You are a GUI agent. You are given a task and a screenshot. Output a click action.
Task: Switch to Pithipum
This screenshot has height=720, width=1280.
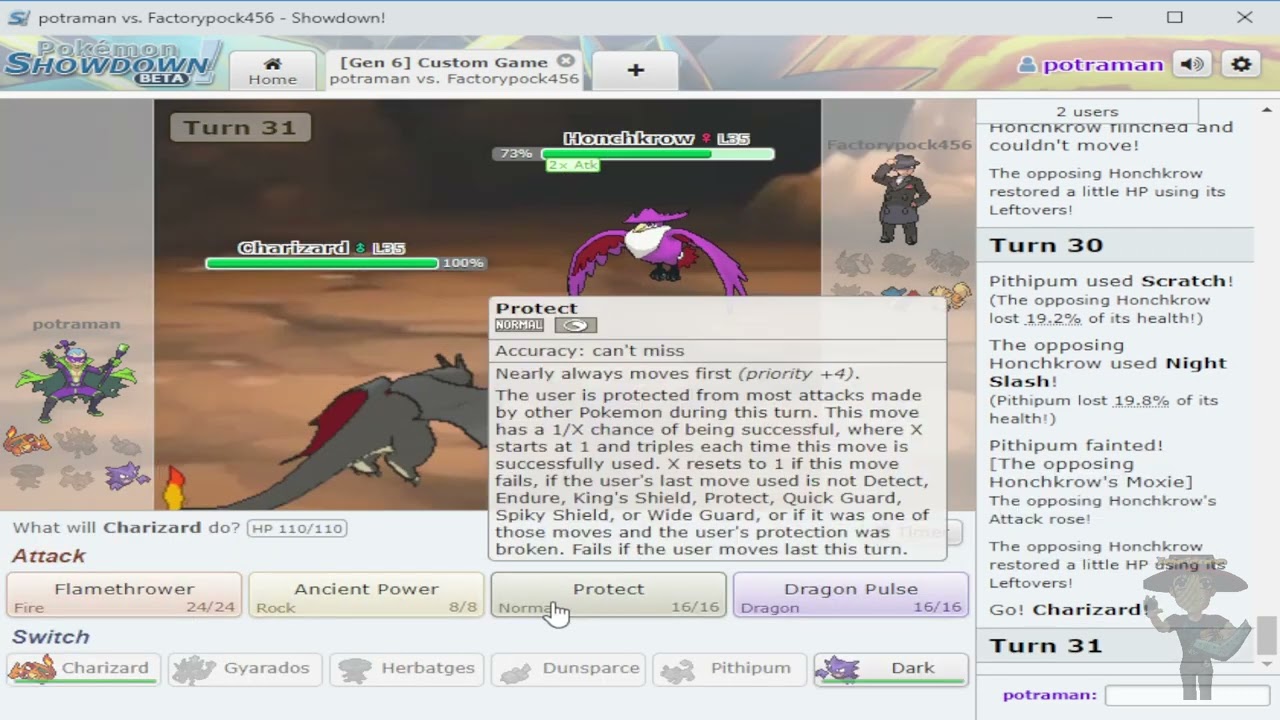pyautogui.click(x=729, y=669)
